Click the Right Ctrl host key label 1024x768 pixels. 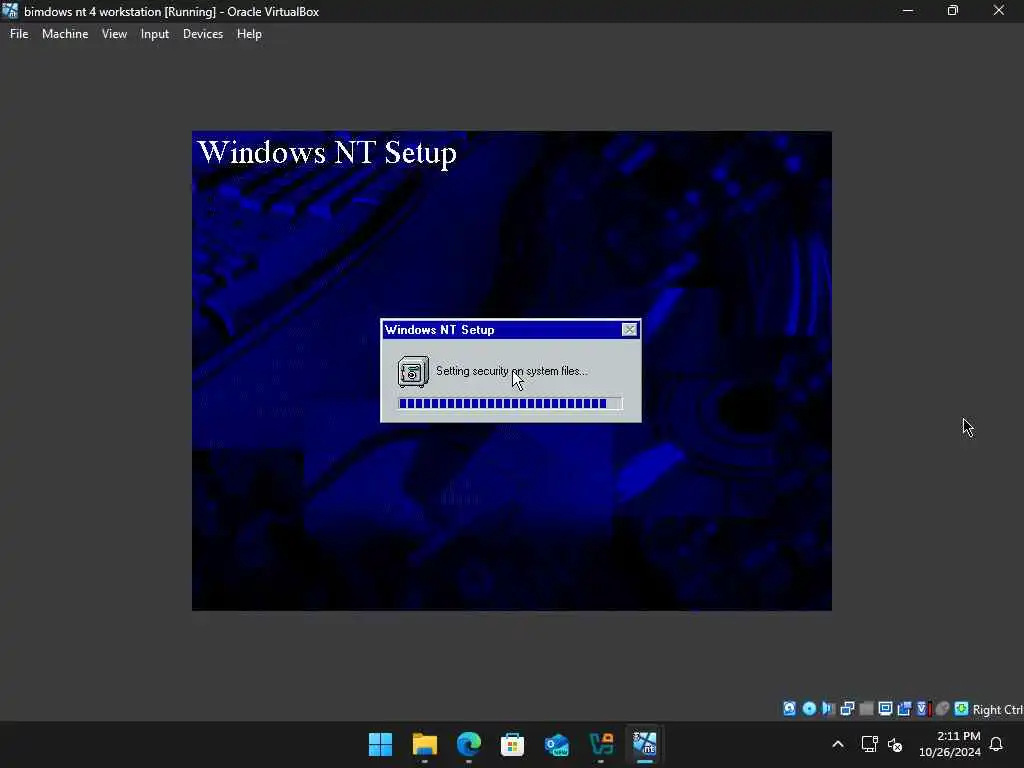997,709
